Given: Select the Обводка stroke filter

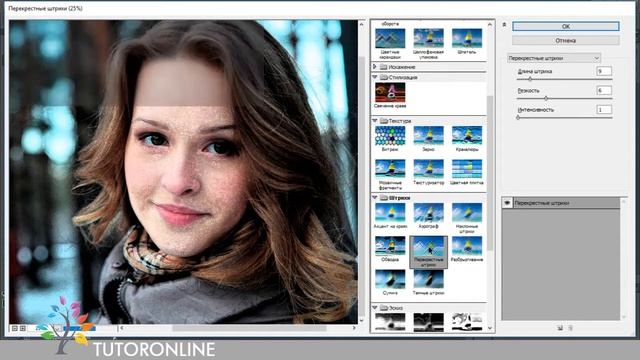Looking at the screenshot, I should pyautogui.click(x=390, y=246).
